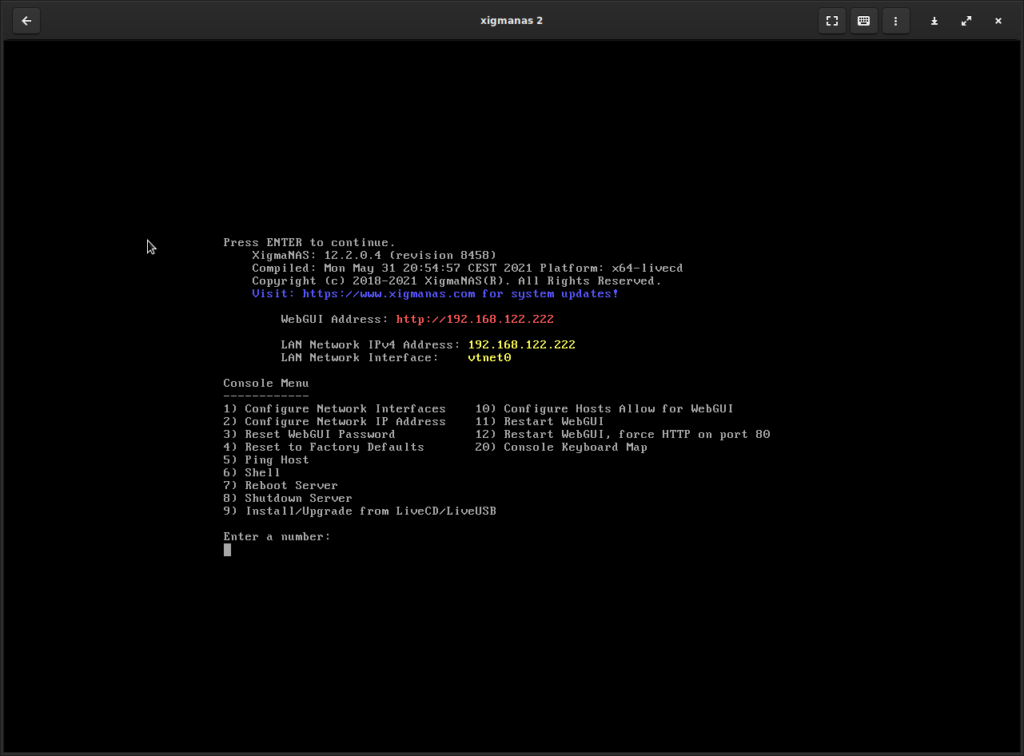This screenshot has width=1024, height=756.
Task: Minimize the xigmanas 2 window
Action: pyautogui.click(x=934, y=21)
